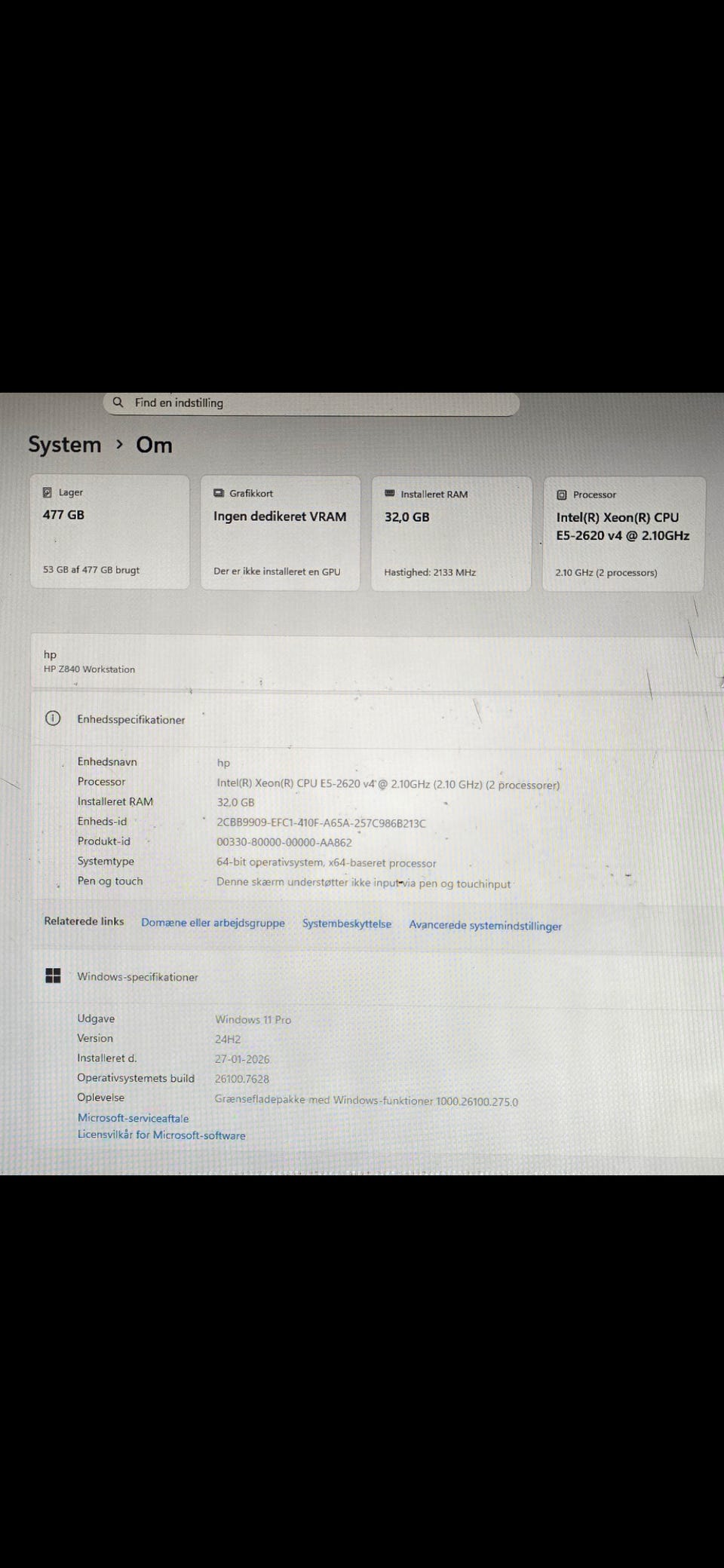Select the Processor specification value
This screenshot has height=1568, width=724.
[388, 784]
